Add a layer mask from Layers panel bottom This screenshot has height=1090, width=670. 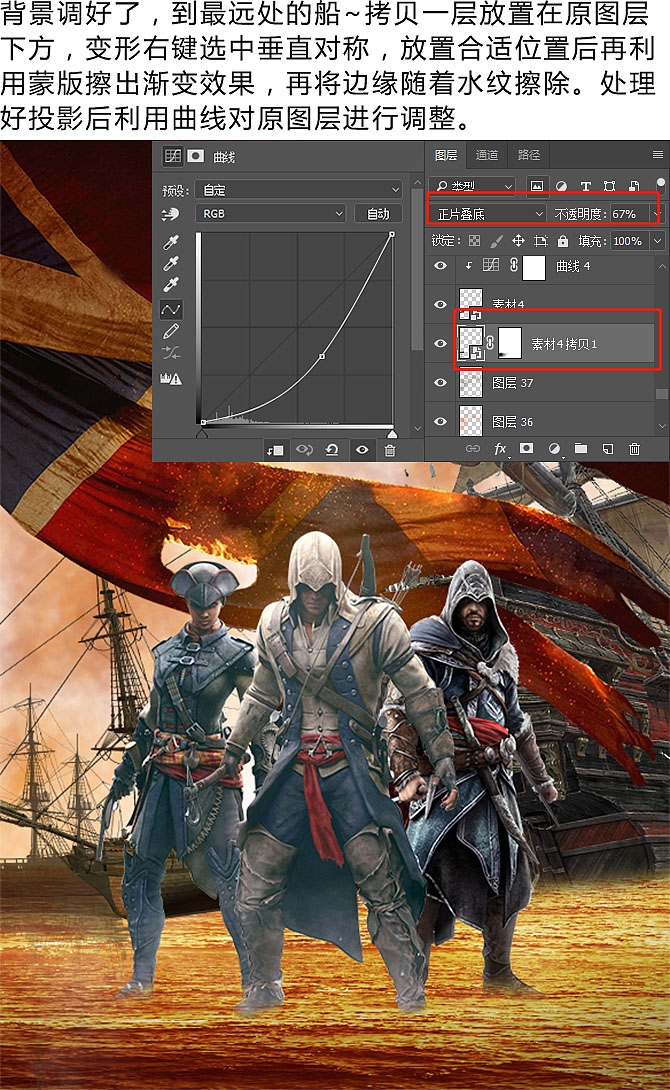[527, 448]
